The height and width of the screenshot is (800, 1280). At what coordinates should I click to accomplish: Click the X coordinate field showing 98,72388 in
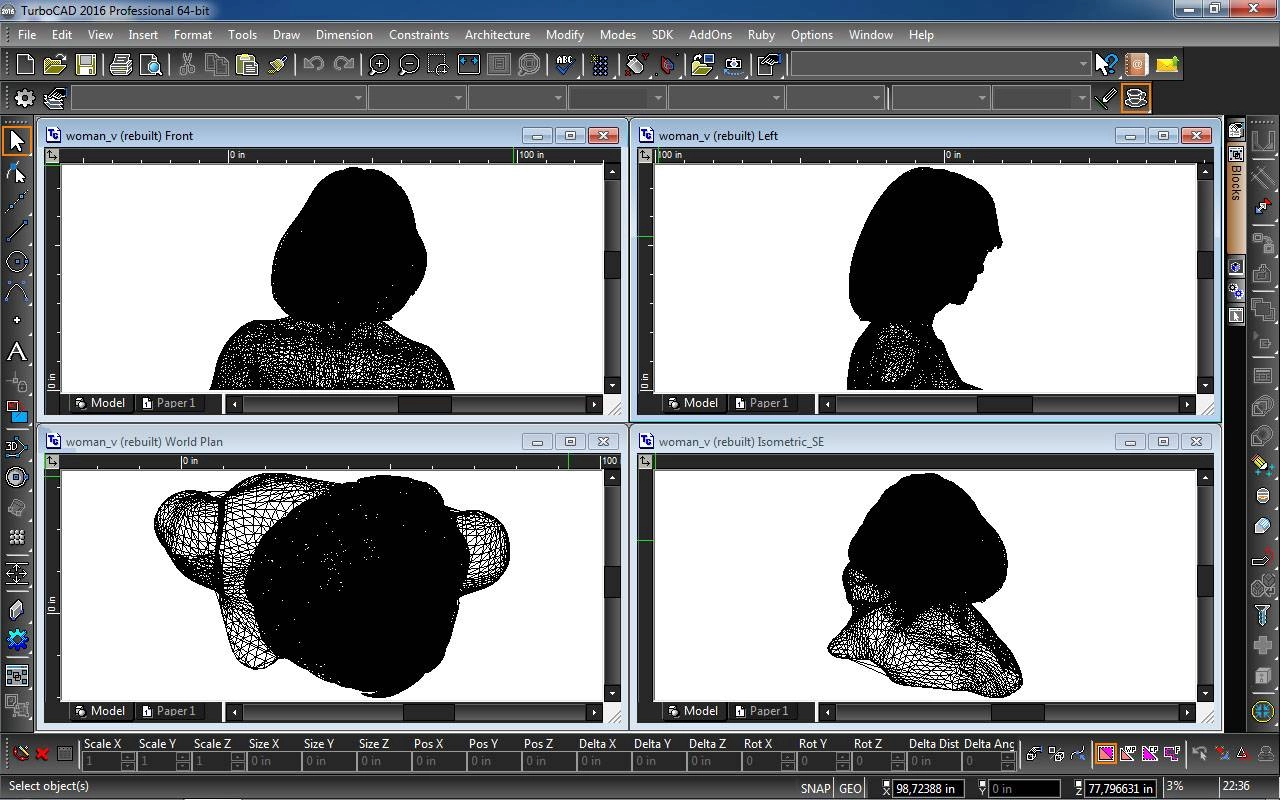[x=929, y=788]
